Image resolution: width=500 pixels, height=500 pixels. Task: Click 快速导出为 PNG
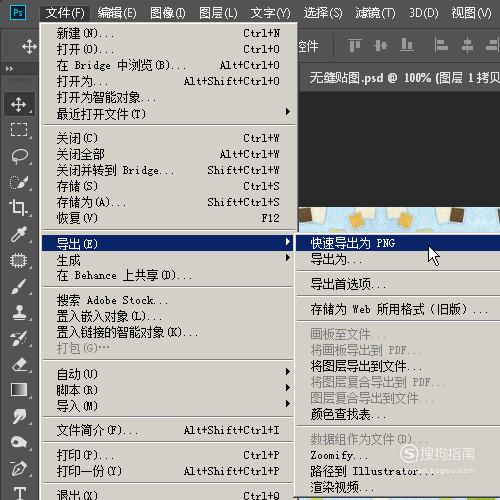(x=398, y=243)
